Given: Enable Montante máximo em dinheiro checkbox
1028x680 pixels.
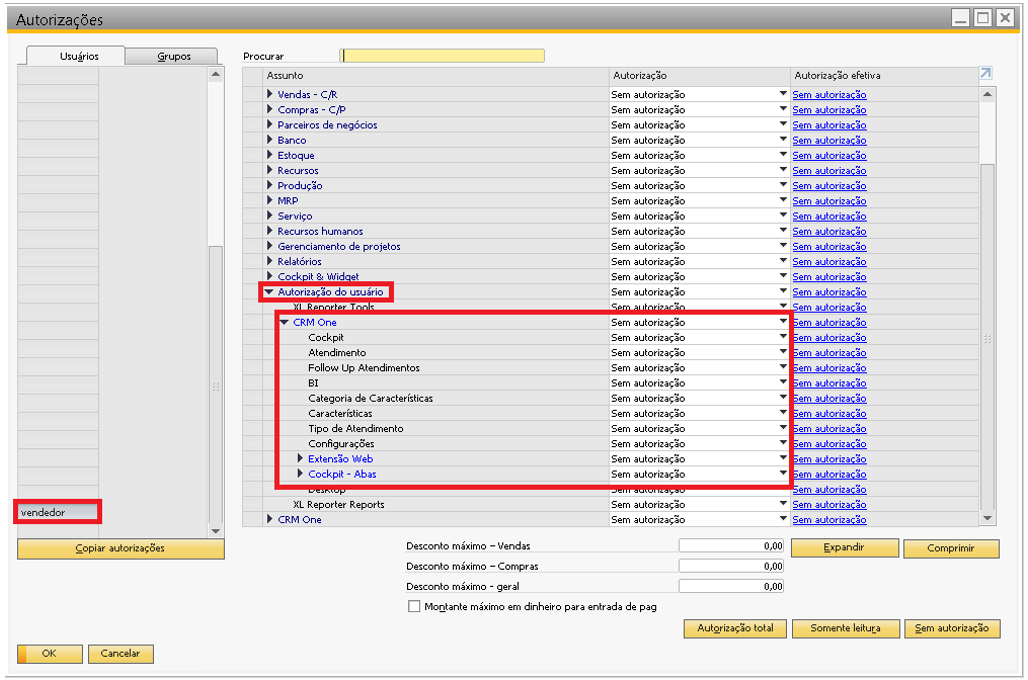Looking at the screenshot, I should 414,607.
